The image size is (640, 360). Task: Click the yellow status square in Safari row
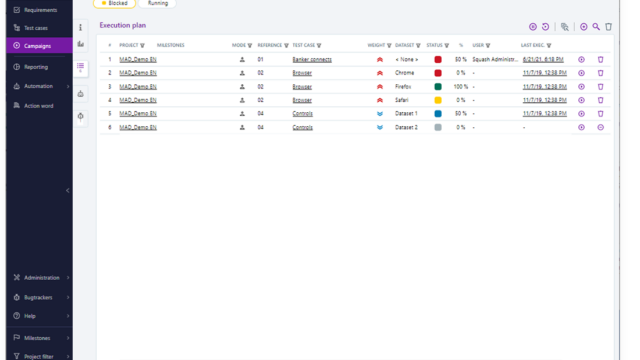coord(438,100)
